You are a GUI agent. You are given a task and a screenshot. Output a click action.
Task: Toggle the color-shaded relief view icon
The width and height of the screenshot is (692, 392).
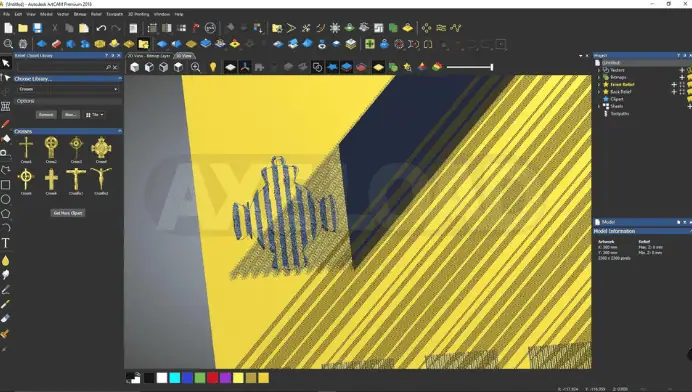pos(437,67)
